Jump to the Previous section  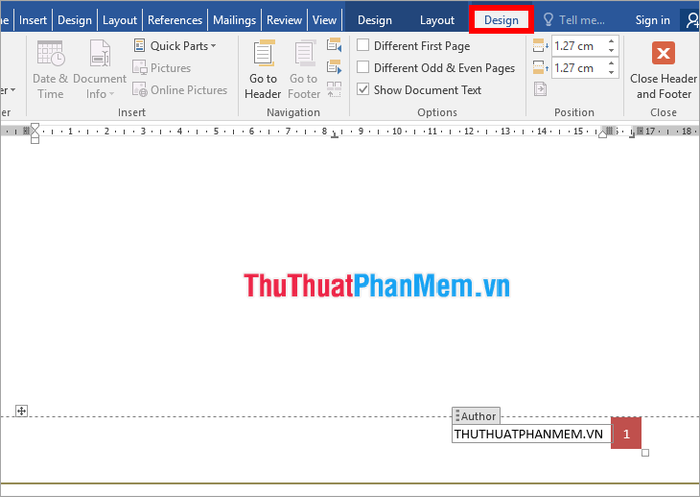tap(334, 45)
